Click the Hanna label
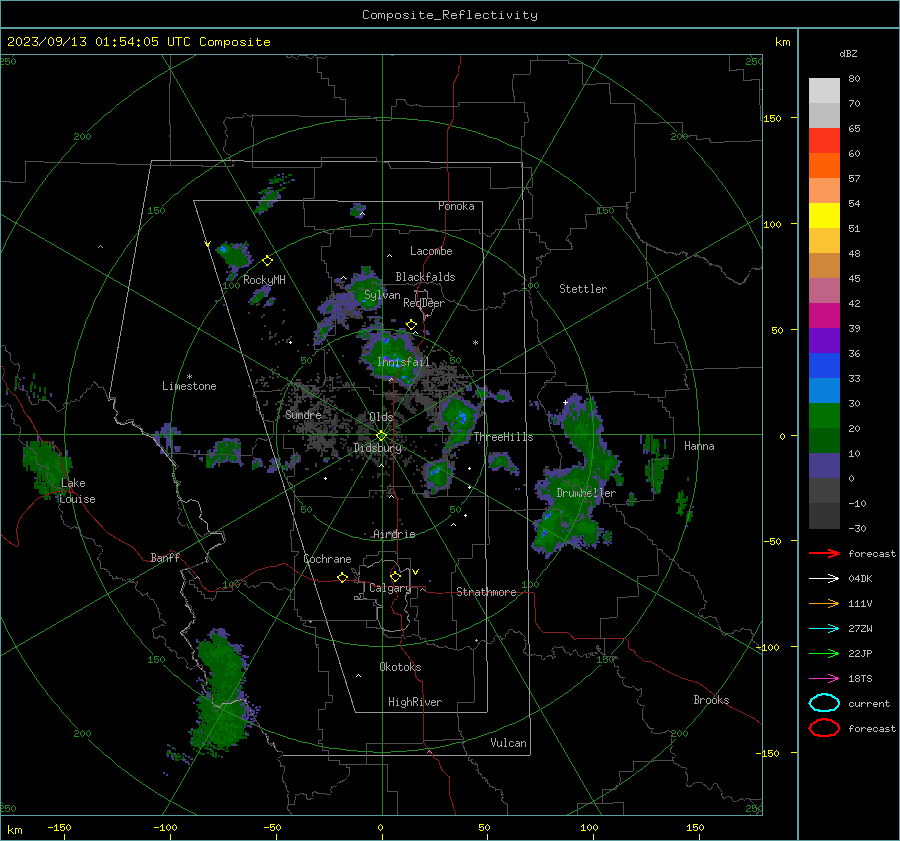 pyautogui.click(x=699, y=446)
